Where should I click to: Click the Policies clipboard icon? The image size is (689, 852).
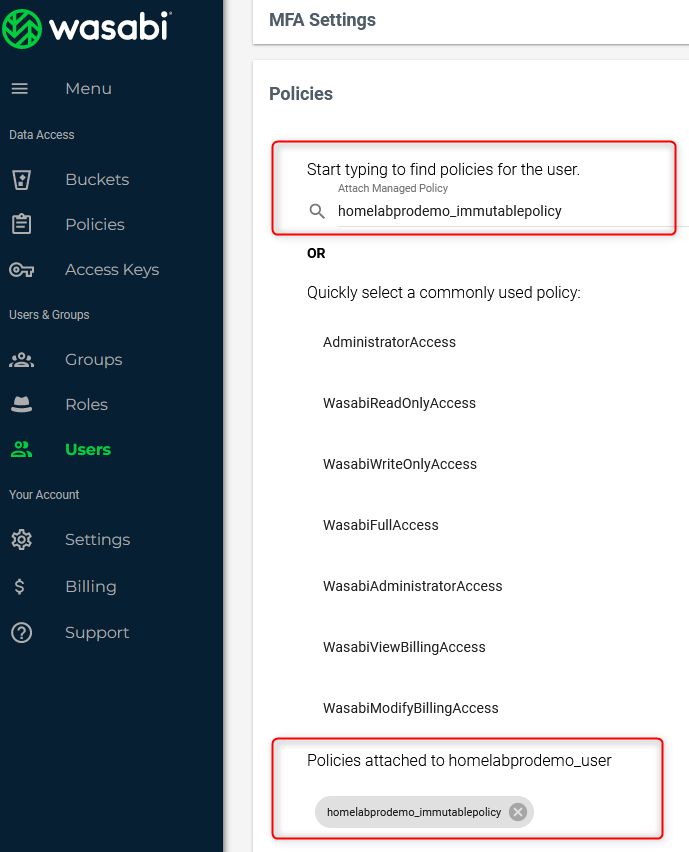pos(21,224)
